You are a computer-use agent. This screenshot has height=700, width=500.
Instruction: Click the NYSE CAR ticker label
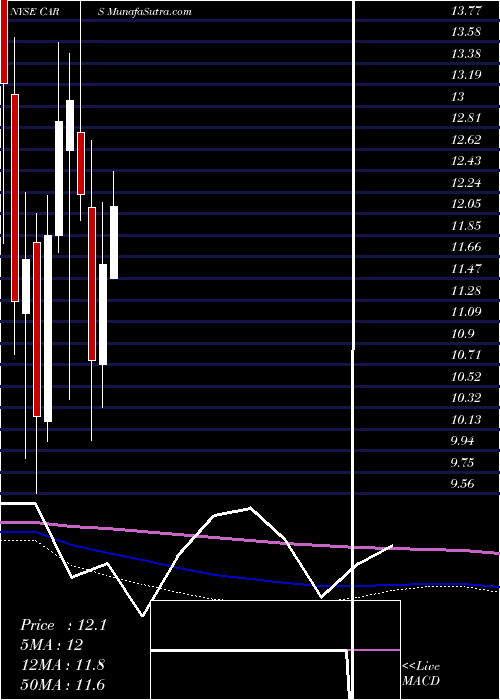[34, 12]
